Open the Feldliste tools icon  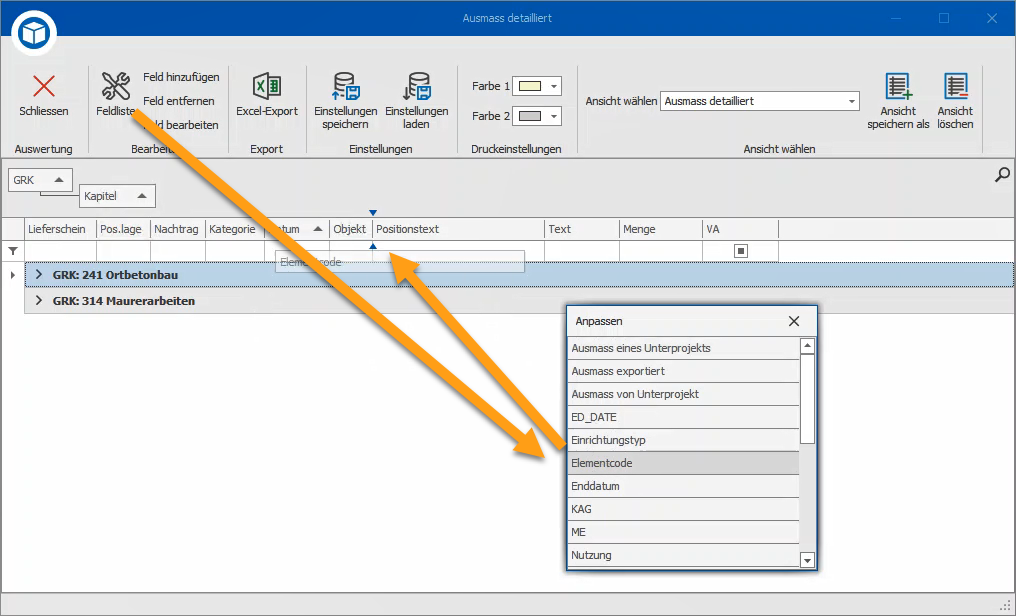(x=115, y=86)
